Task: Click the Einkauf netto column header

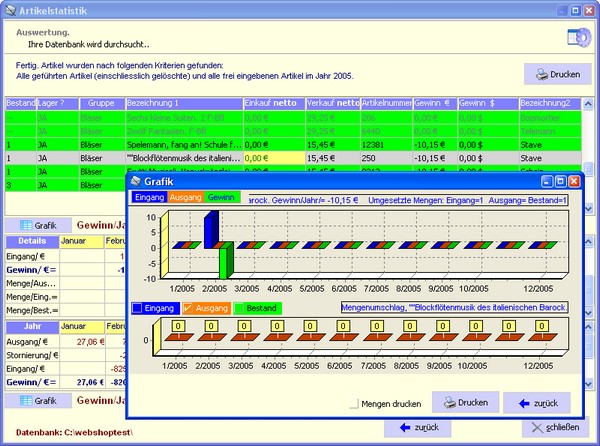Action: click(272, 103)
